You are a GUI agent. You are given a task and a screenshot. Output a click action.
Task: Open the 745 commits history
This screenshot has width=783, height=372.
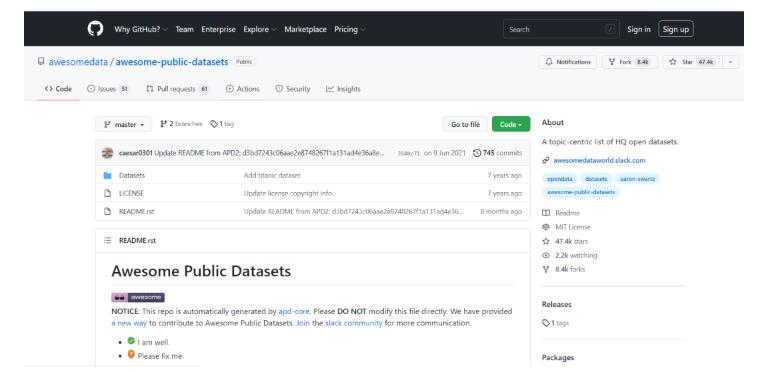point(497,153)
